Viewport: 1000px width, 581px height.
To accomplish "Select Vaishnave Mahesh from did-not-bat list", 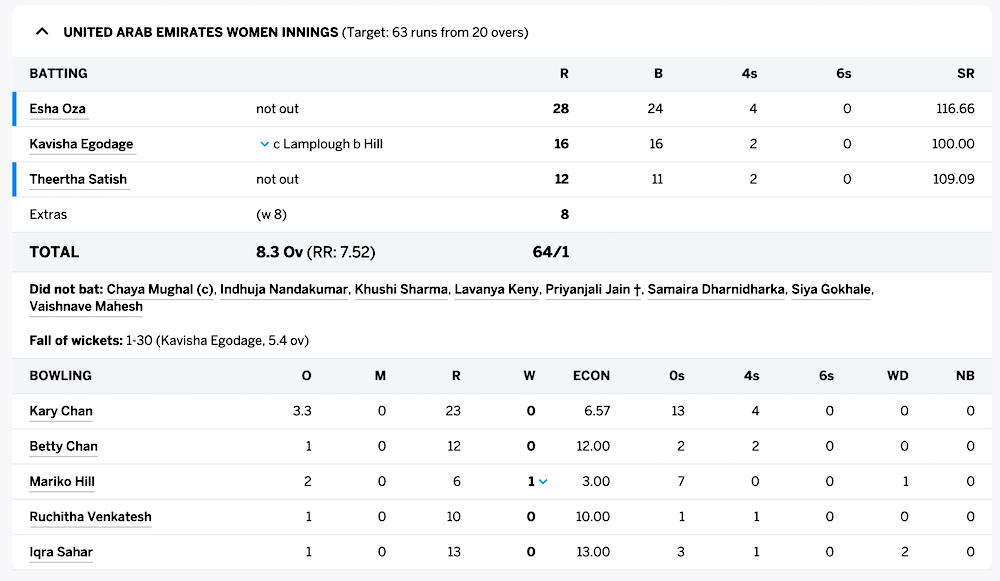I will (x=85, y=306).
